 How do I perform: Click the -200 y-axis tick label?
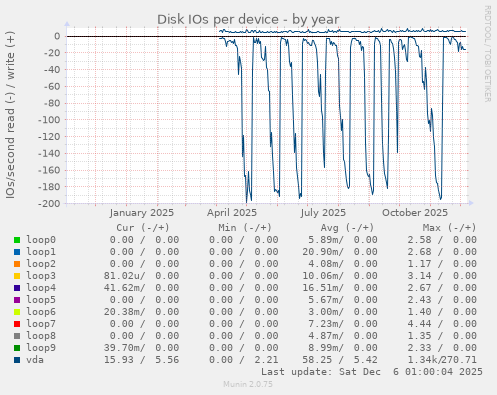(x=49, y=203)
